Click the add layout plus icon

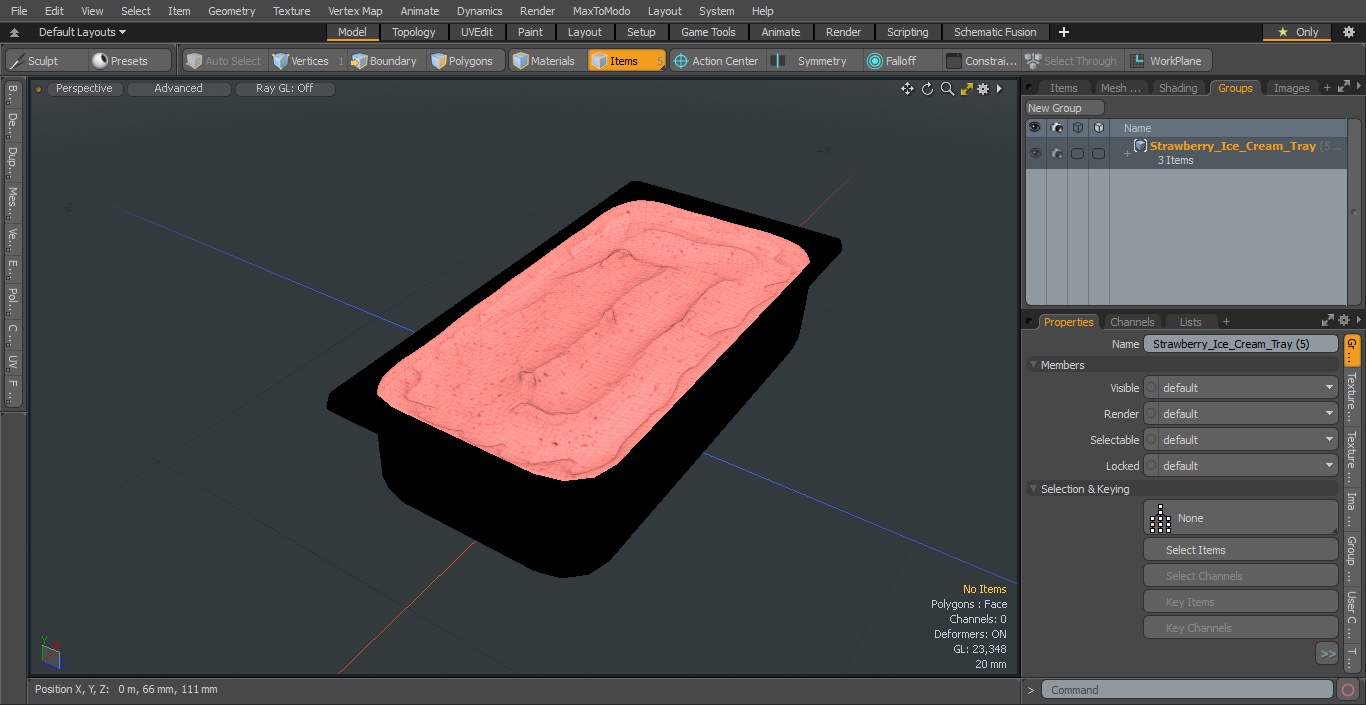(x=1064, y=32)
